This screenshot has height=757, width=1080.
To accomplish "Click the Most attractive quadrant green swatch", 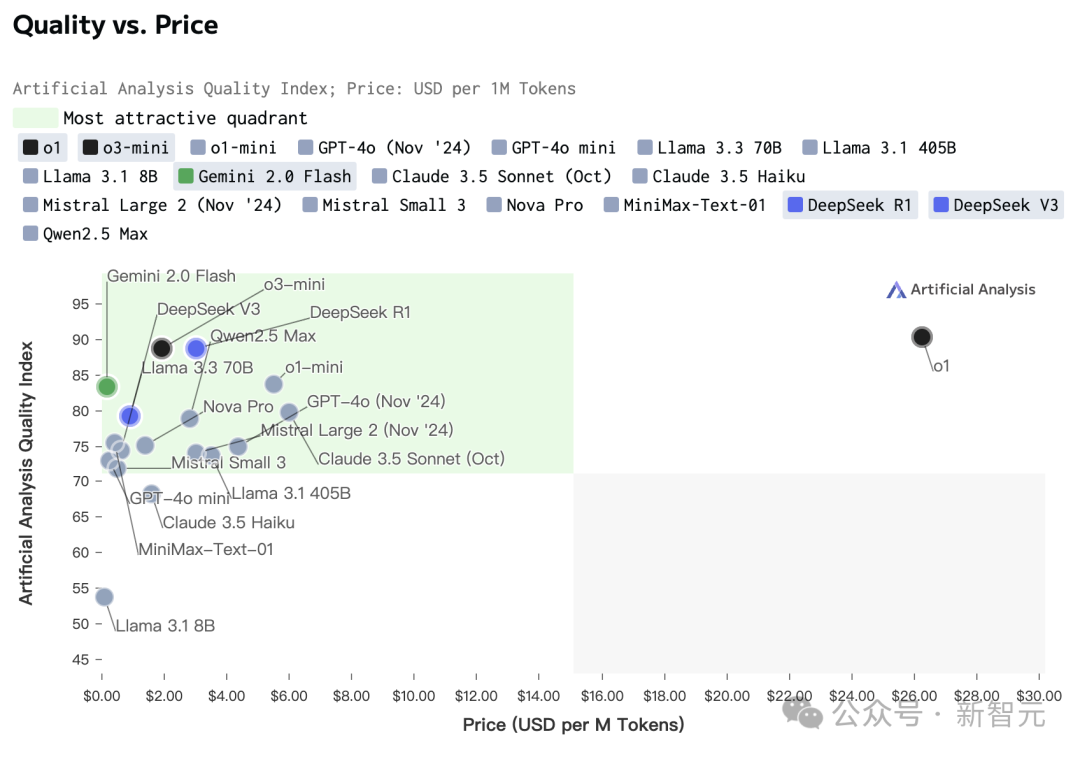I will tap(35, 118).
